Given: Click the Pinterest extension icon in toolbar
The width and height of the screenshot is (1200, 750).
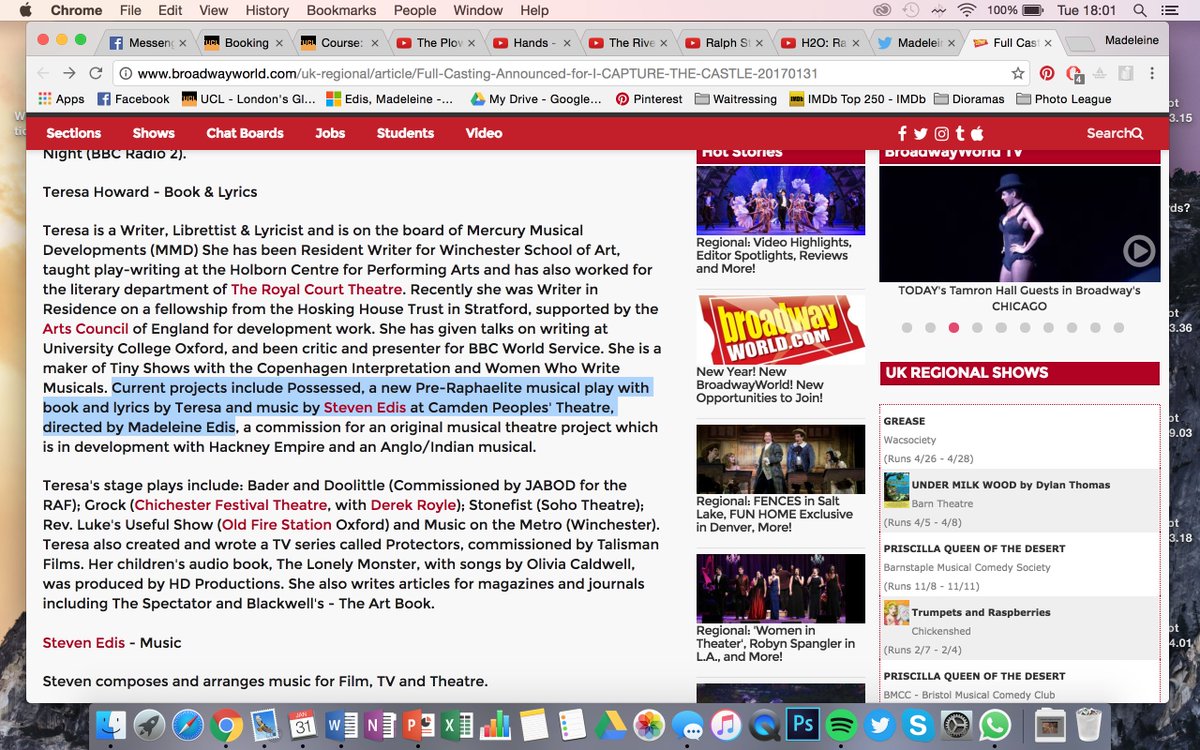Looking at the screenshot, I should [x=1047, y=73].
